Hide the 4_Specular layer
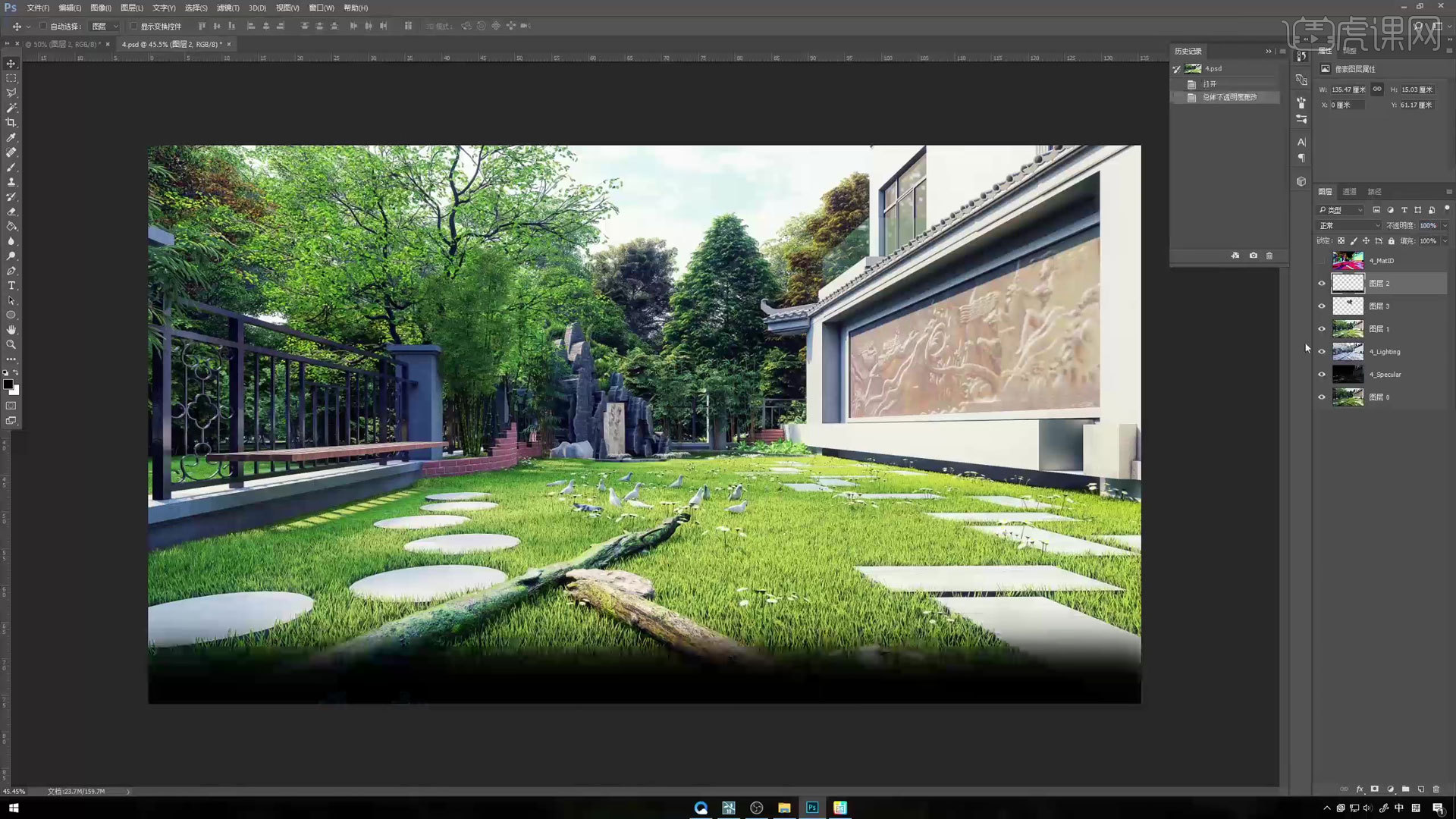 (x=1322, y=375)
